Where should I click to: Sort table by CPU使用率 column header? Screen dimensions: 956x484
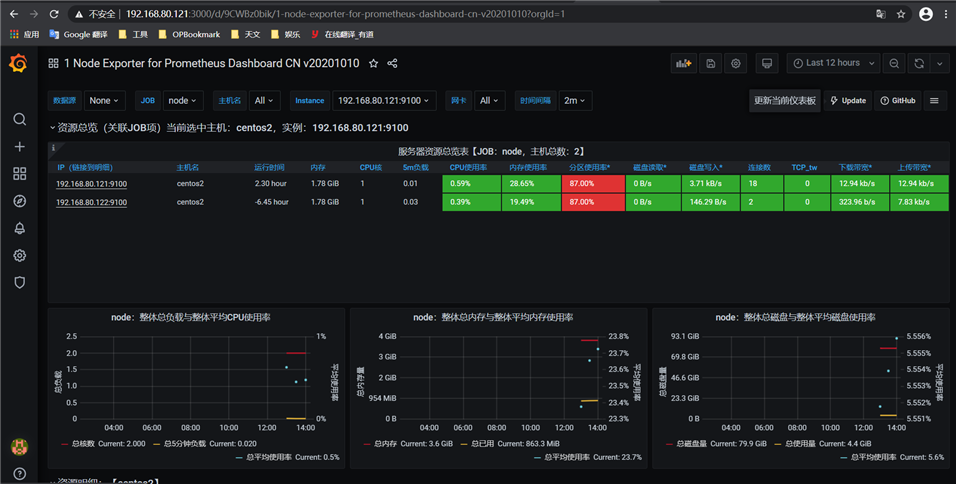tap(467, 167)
